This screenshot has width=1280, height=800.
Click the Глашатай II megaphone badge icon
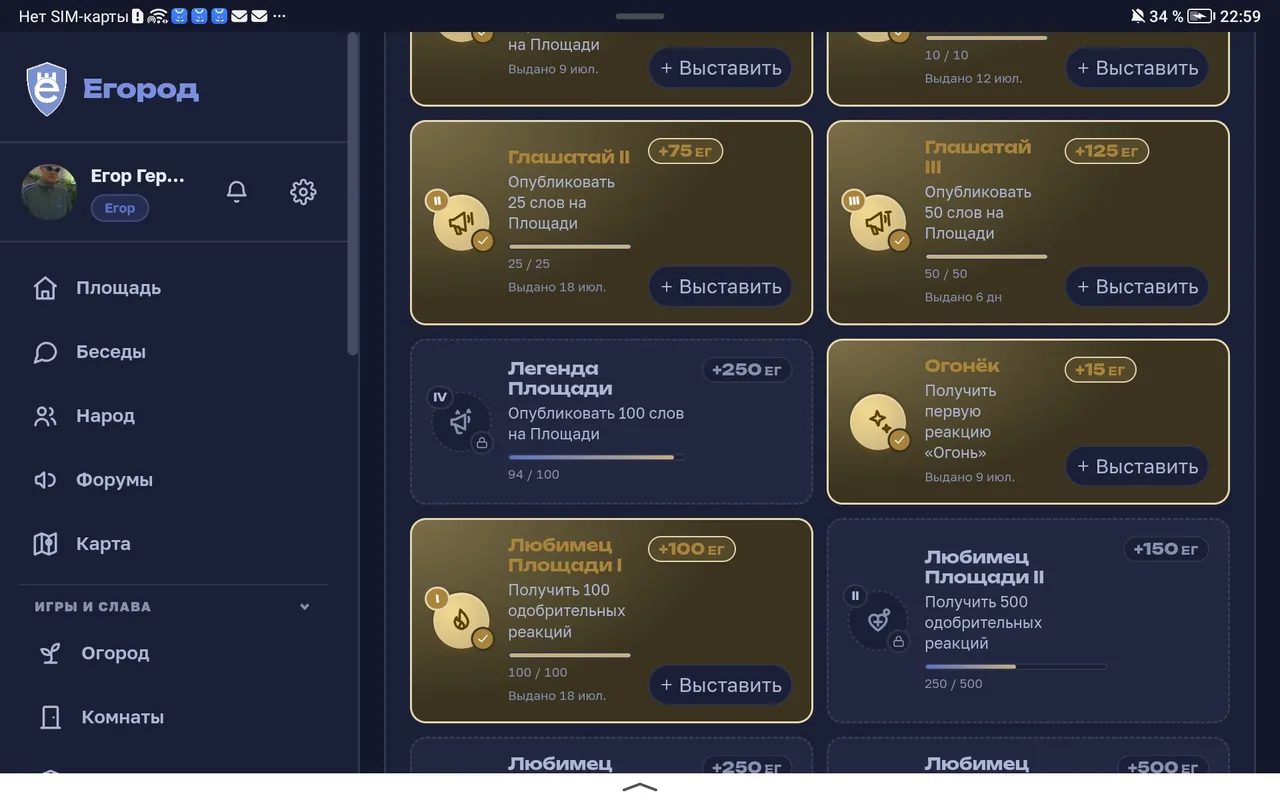461,222
